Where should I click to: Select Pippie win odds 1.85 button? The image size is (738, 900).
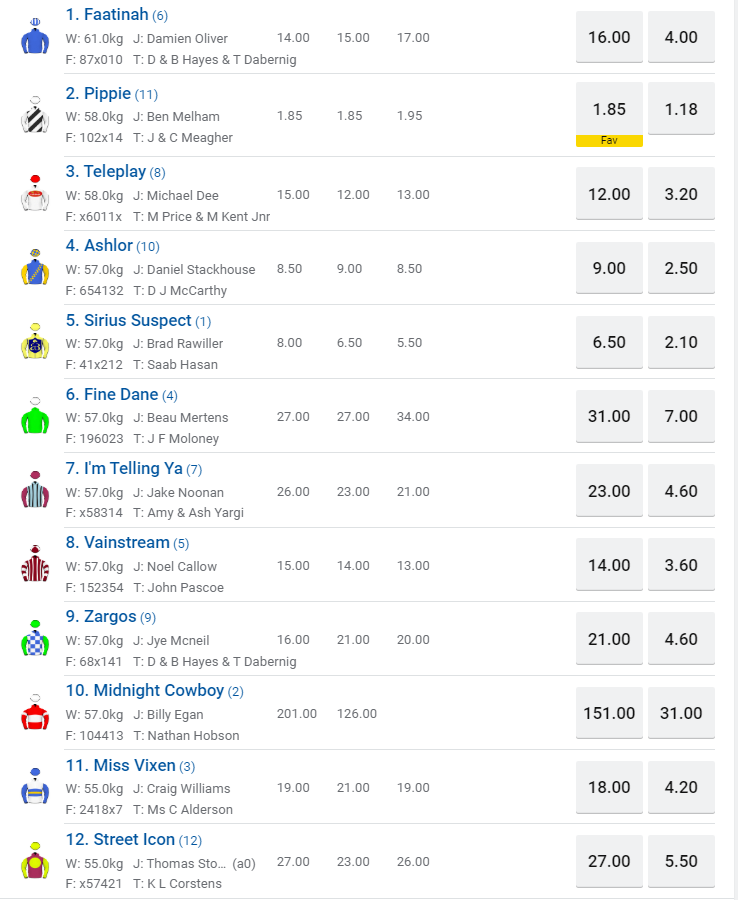click(x=609, y=109)
